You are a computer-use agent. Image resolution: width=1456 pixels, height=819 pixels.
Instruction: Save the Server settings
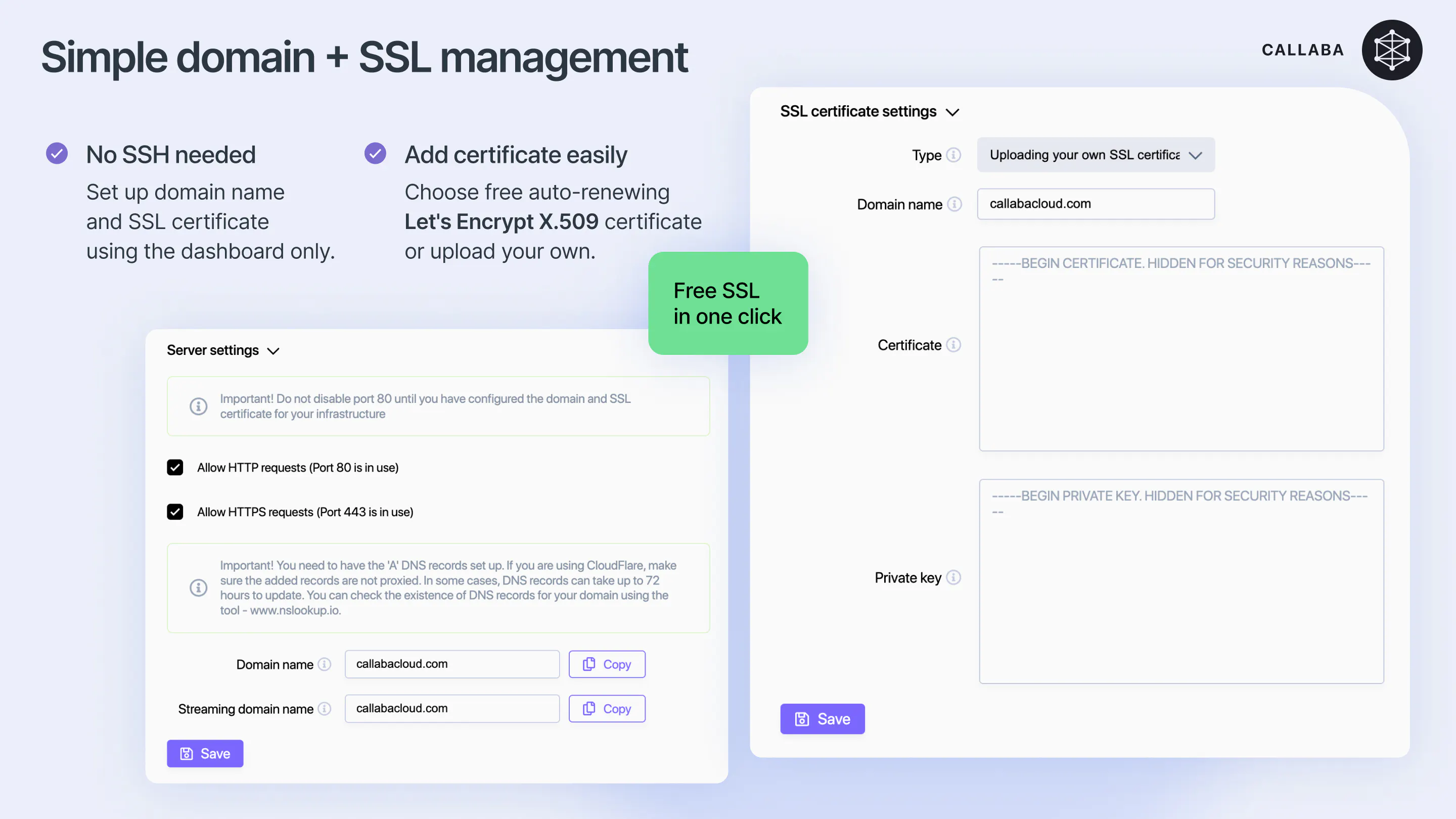(x=205, y=753)
